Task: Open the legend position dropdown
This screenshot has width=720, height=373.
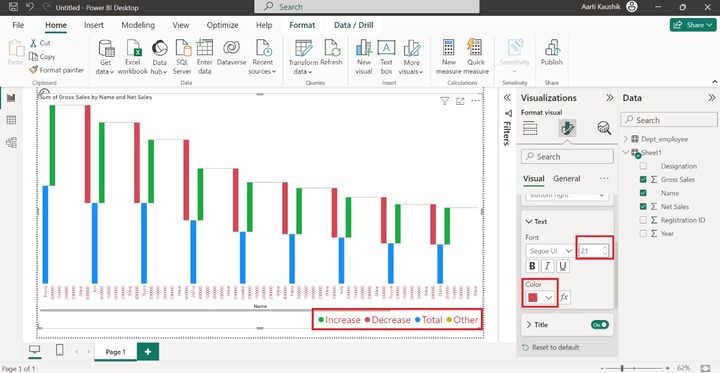Action: [567, 195]
